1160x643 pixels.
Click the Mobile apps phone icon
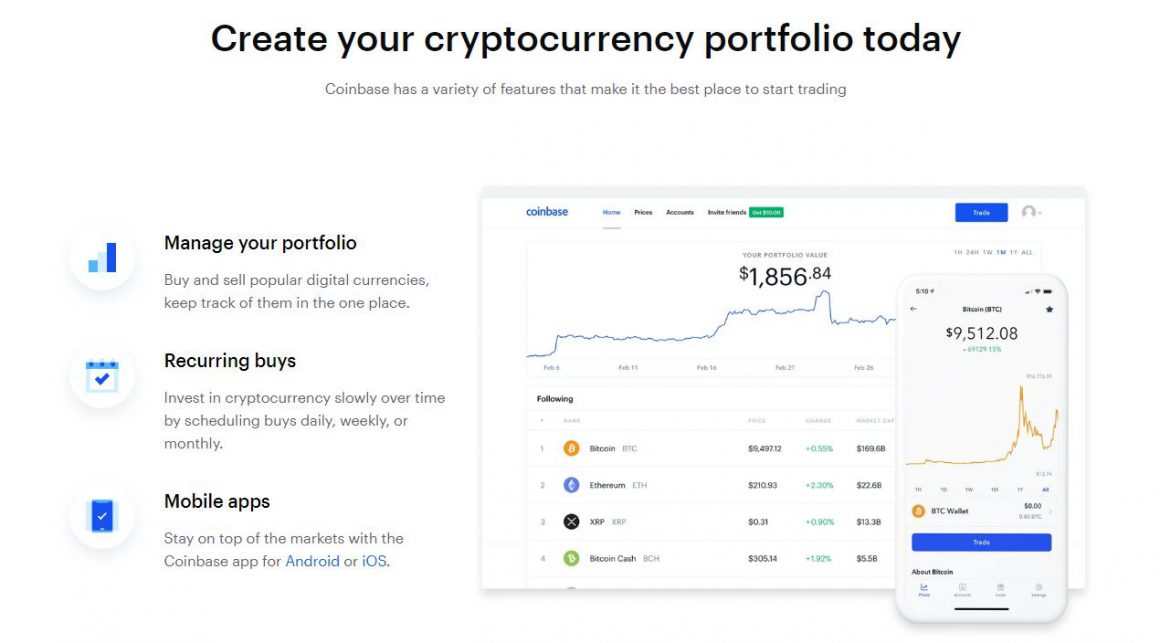[x=102, y=516]
